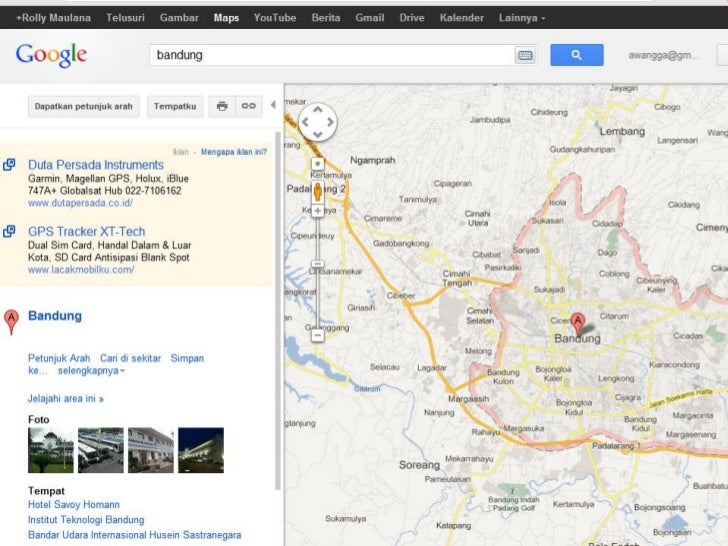Click the Cimahi Tengah label on map
Screen dimensions: 728x546
point(457,278)
